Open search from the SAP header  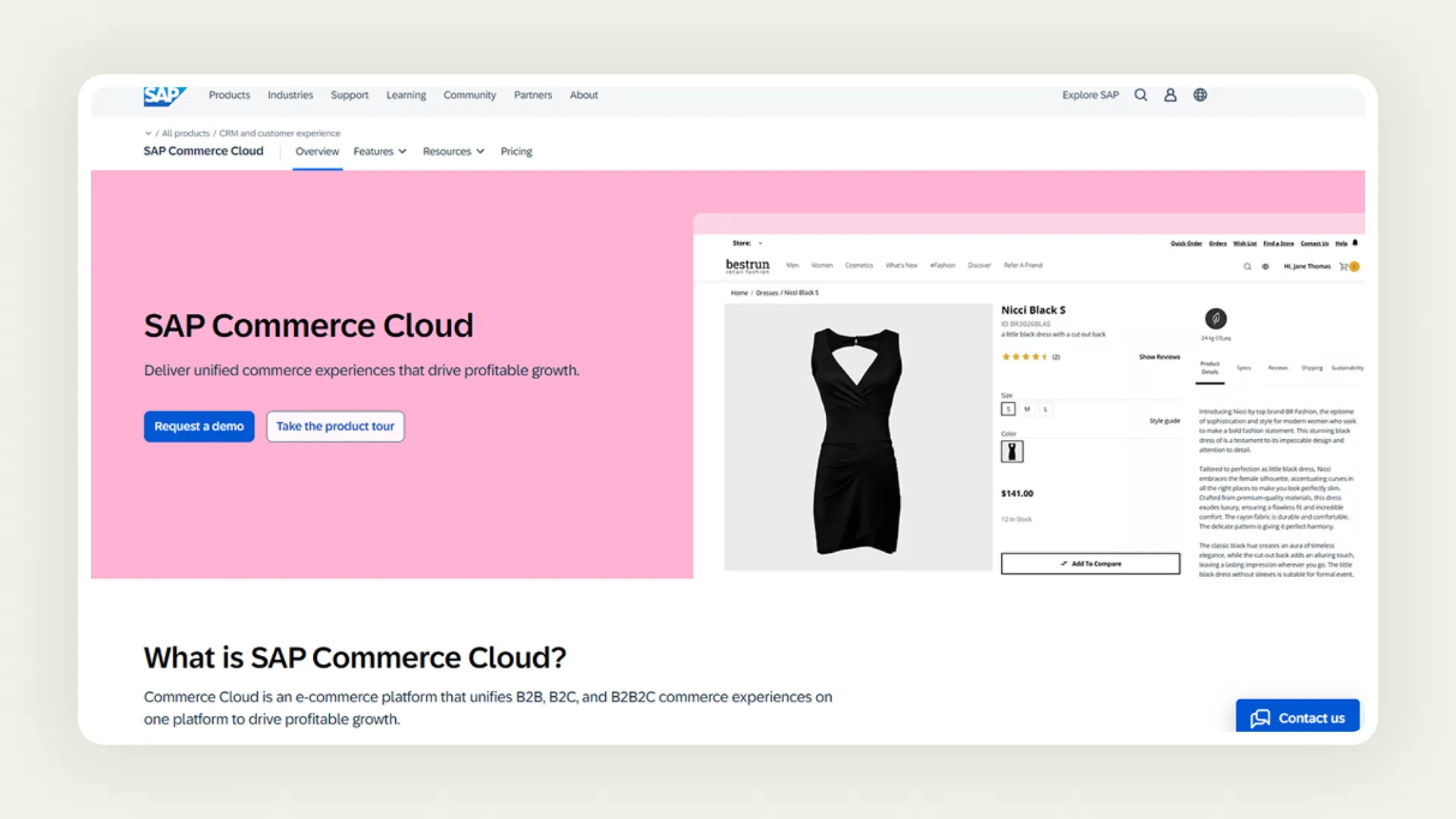[x=1141, y=94]
